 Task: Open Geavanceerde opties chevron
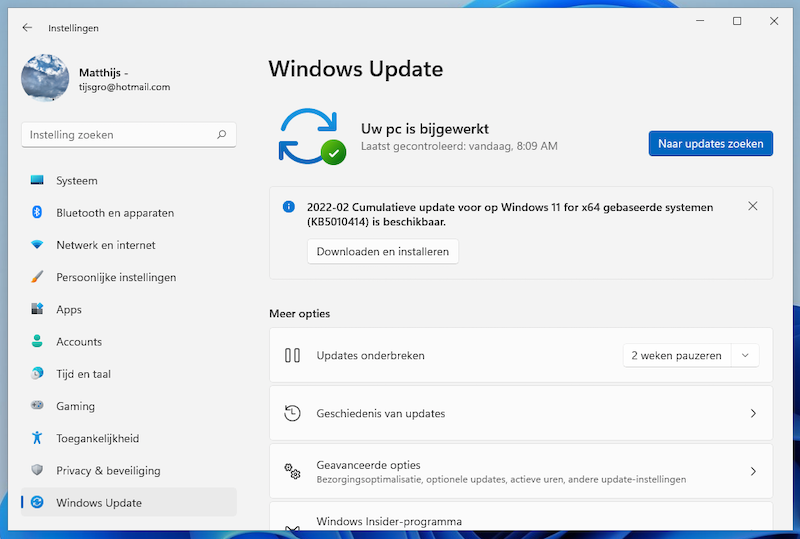pyautogui.click(x=753, y=471)
